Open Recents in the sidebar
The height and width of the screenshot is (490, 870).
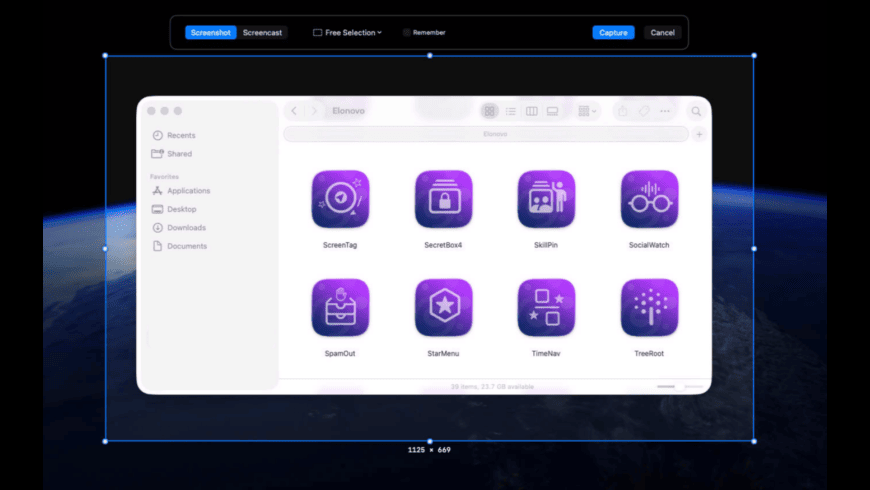[174, 135]
